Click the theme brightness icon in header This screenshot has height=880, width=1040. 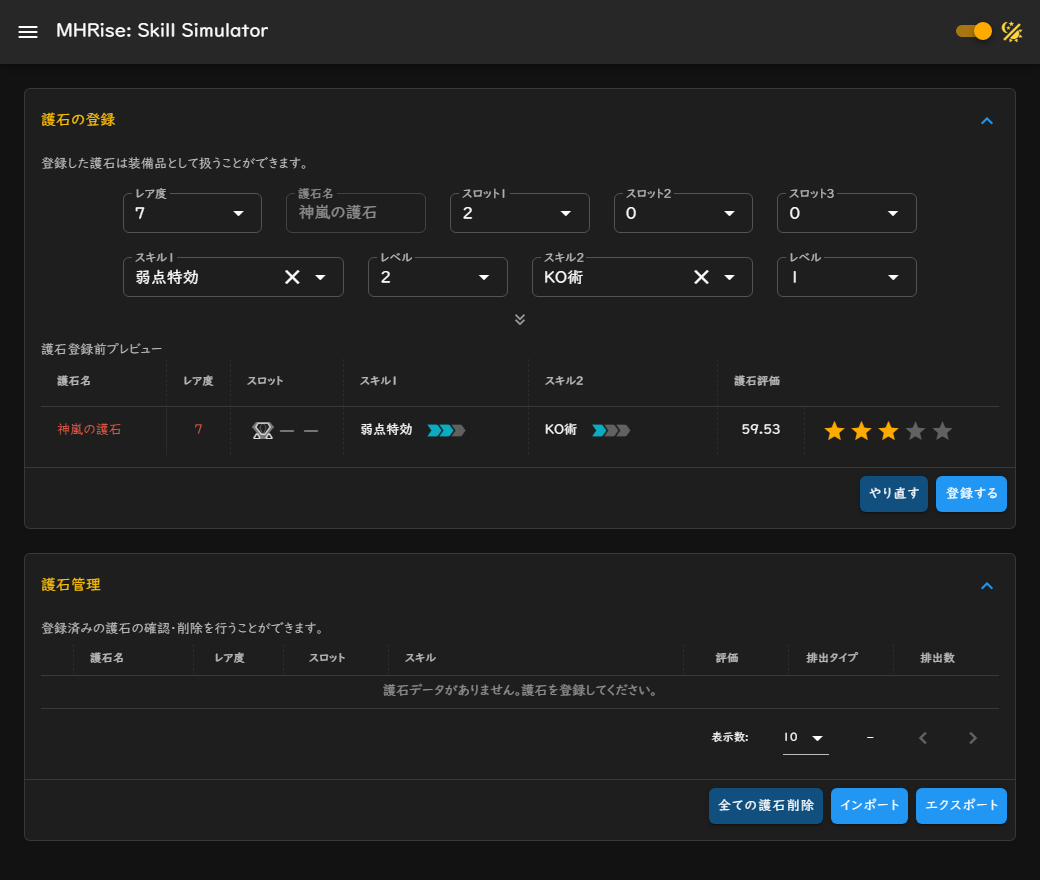pos(1012,32)
